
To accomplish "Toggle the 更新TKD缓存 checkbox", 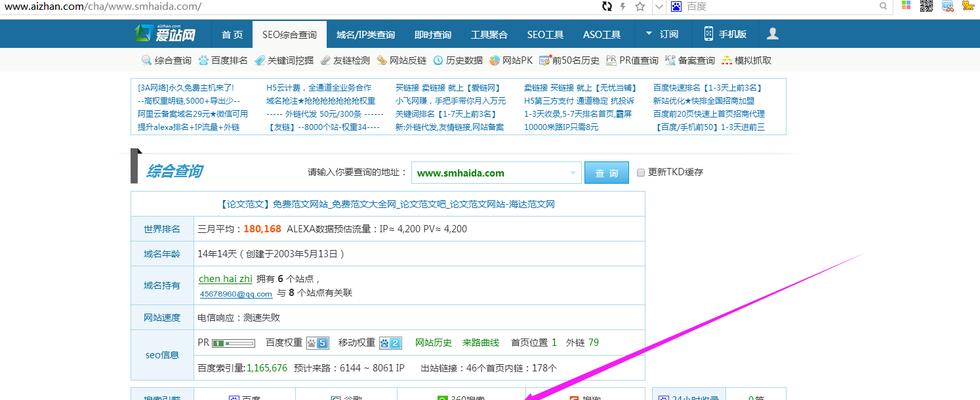I will pos(641,172).
